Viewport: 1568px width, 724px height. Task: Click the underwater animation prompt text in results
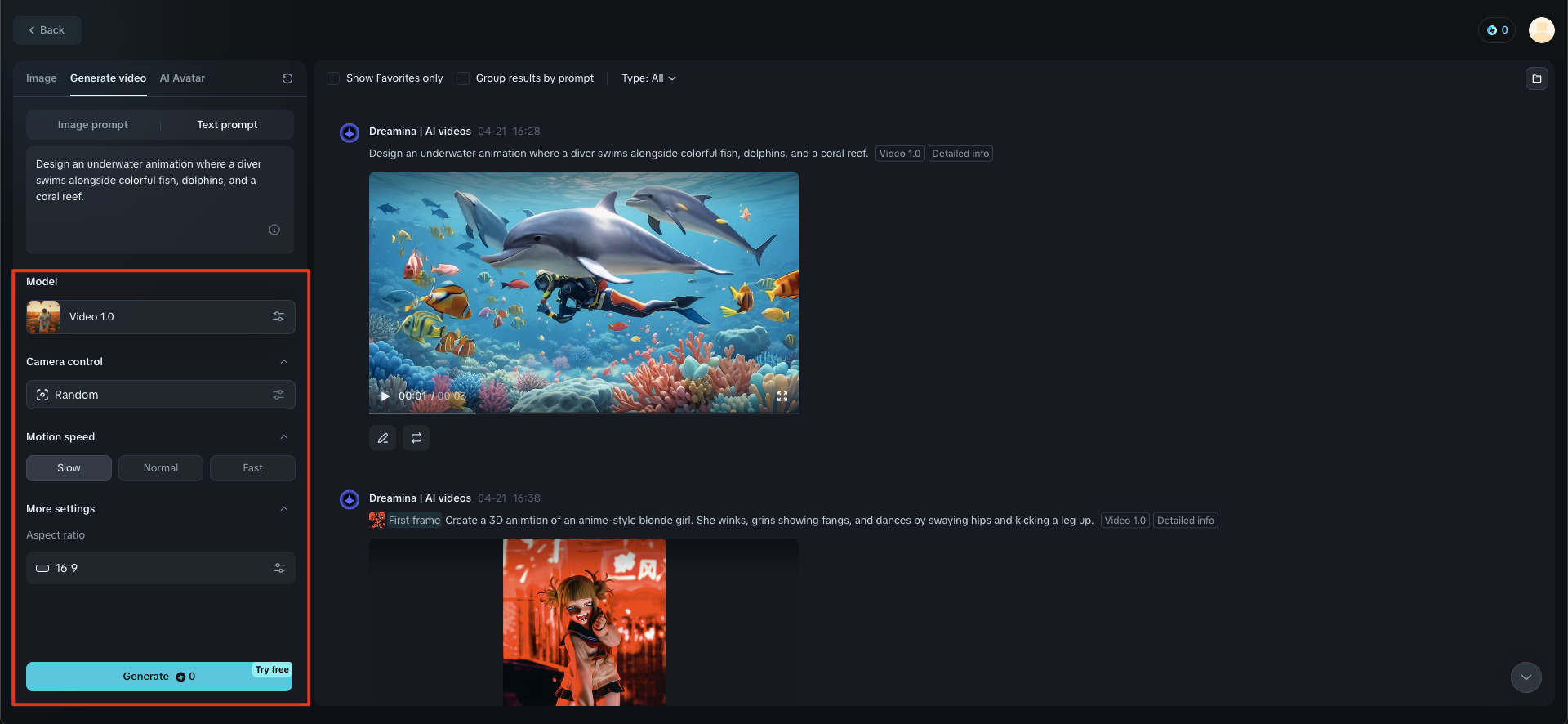[618, 154]
